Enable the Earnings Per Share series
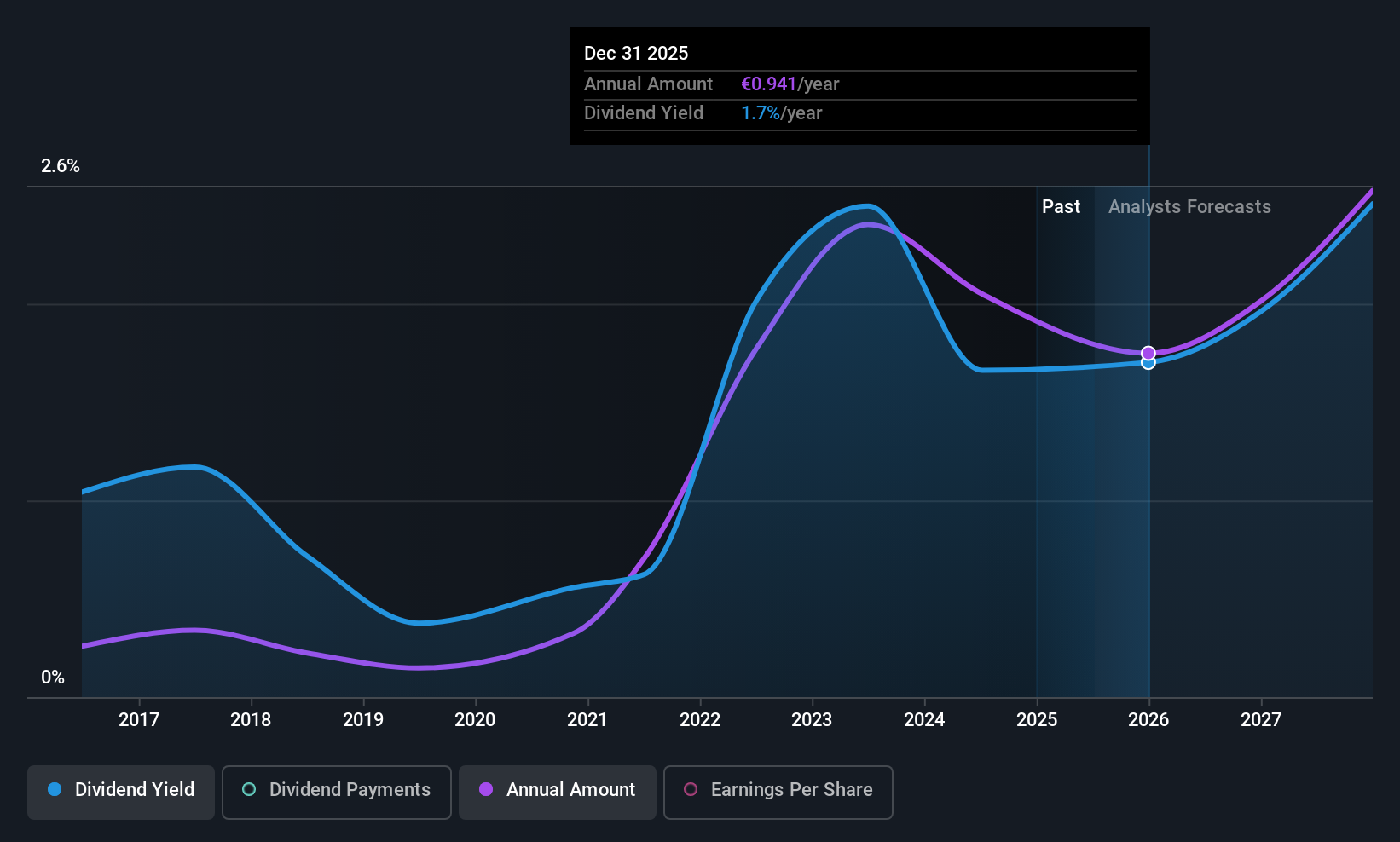Viewport: 1400px width, 842px height. click(x=778, y=792)
